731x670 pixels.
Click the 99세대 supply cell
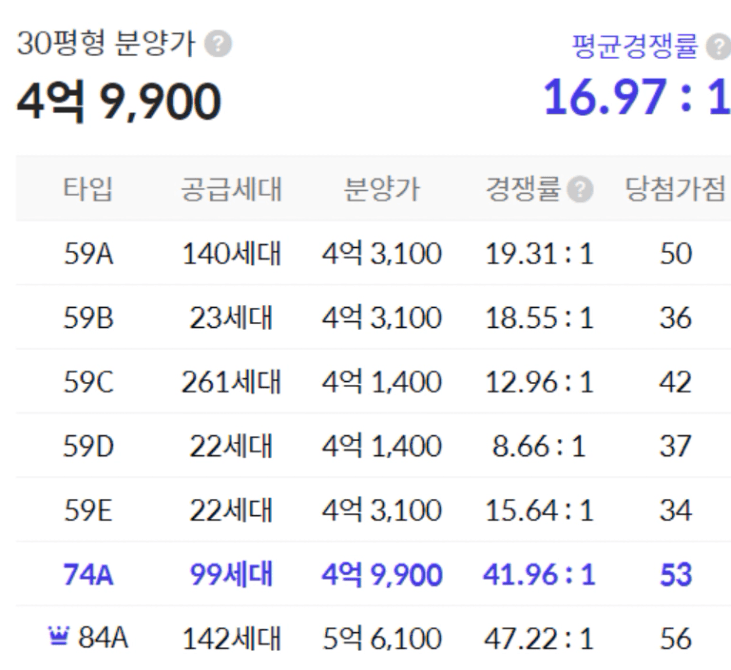click(x=231, y=574)
